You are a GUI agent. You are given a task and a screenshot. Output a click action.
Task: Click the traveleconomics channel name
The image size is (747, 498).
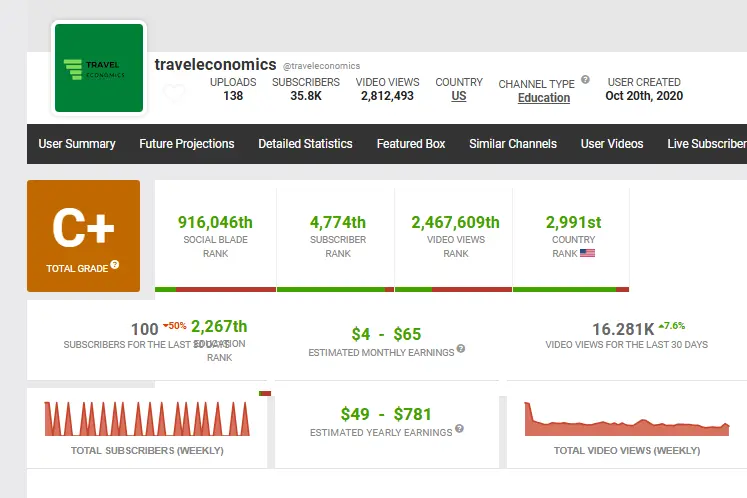(x=215, y=64)
